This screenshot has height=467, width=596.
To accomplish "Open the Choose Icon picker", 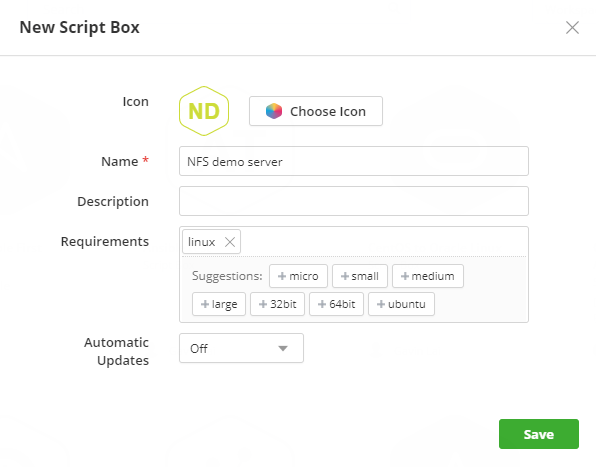I will coord(316,111).
